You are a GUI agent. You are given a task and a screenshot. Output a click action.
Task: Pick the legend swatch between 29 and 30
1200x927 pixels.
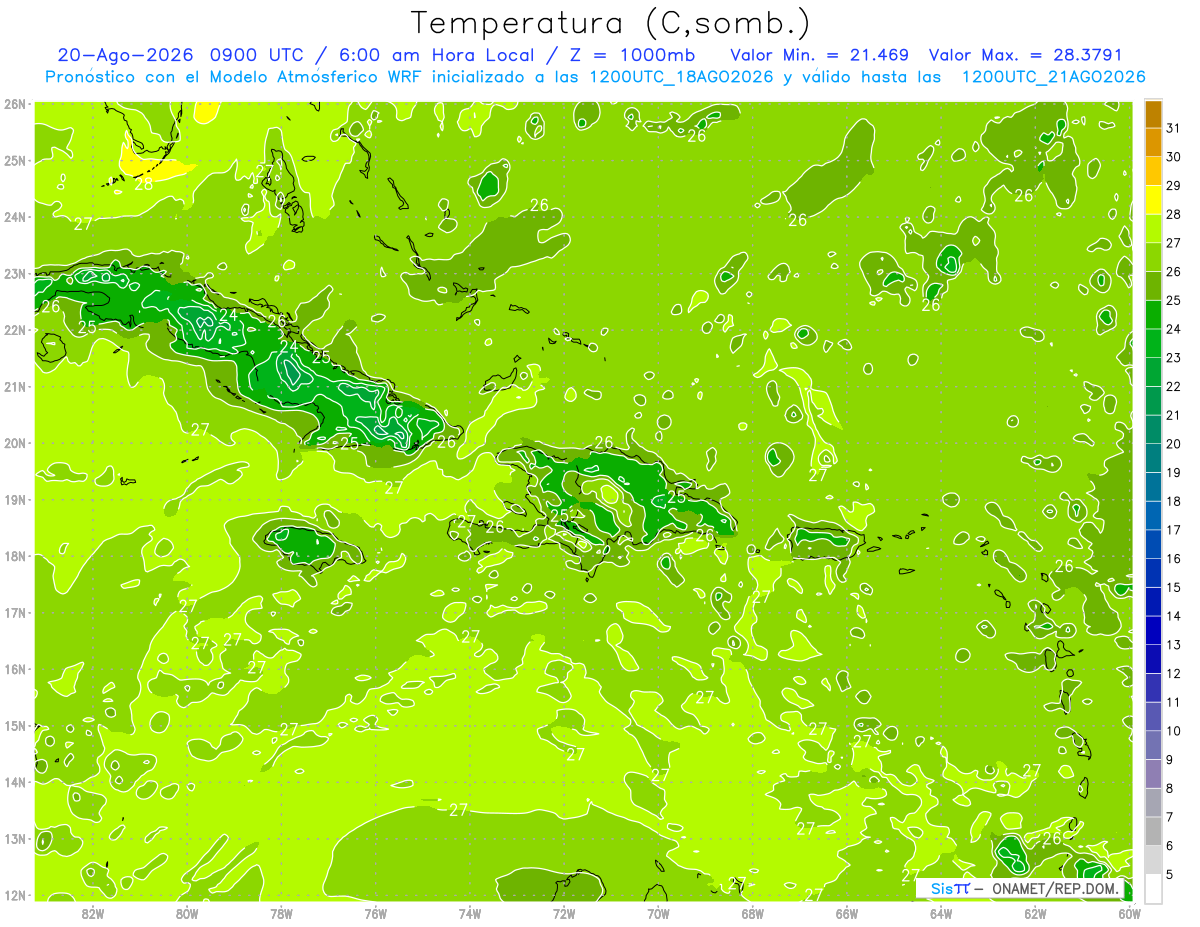1153,171
